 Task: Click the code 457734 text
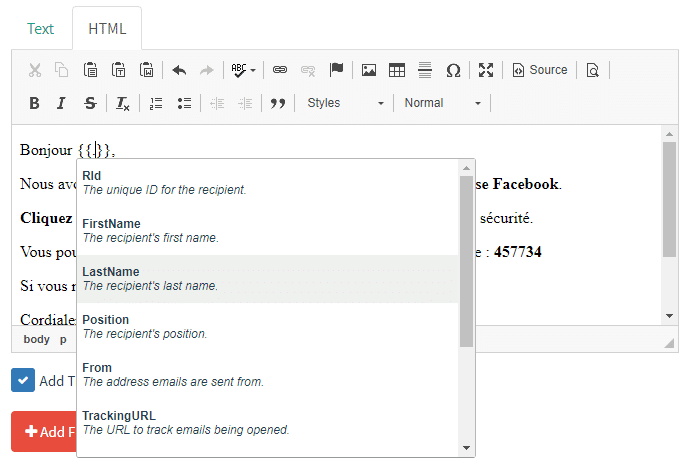click(x=518, y=252)
